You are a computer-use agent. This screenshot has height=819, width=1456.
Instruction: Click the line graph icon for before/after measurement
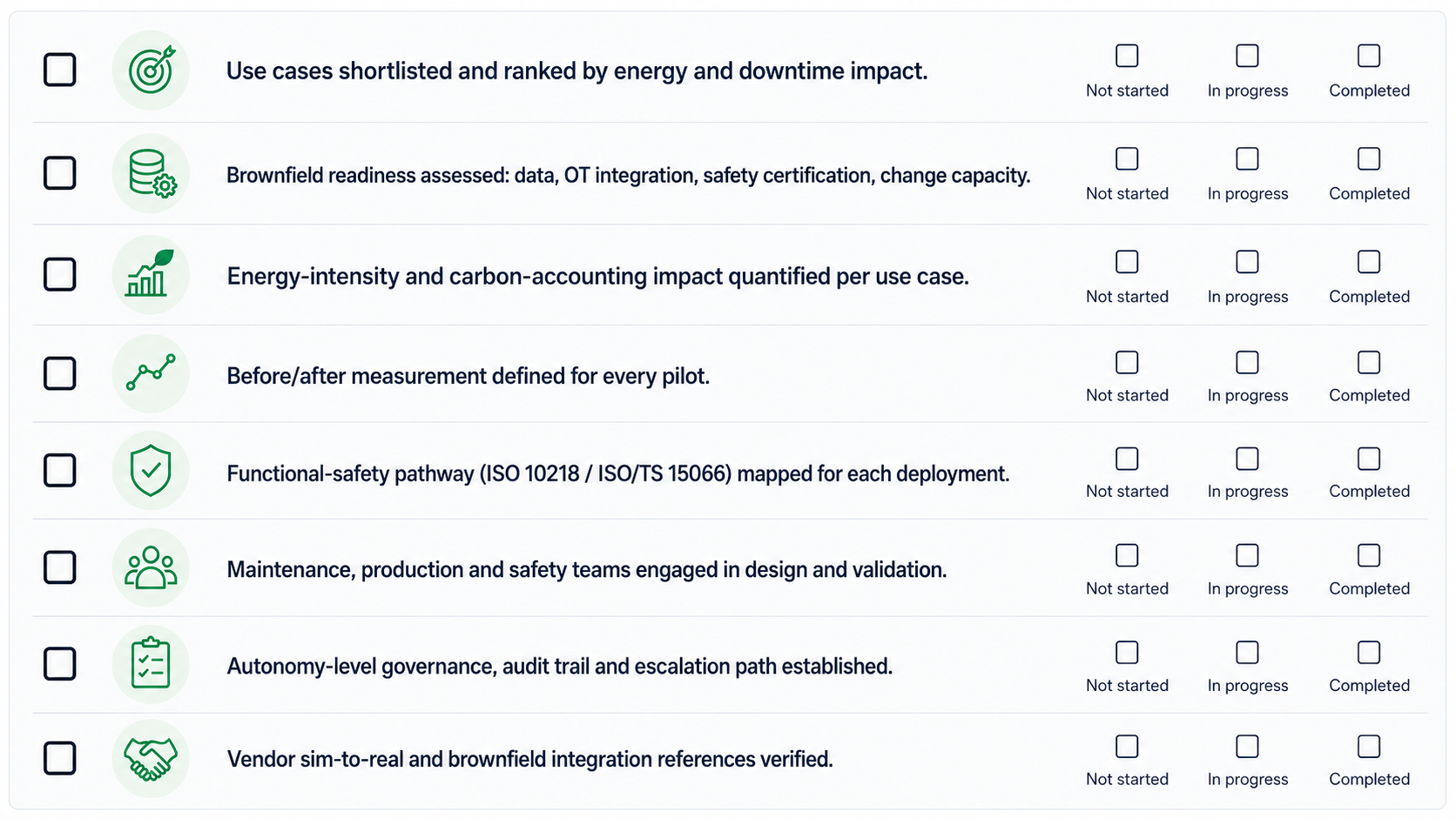pyautogui.click(x=151, y=373)
